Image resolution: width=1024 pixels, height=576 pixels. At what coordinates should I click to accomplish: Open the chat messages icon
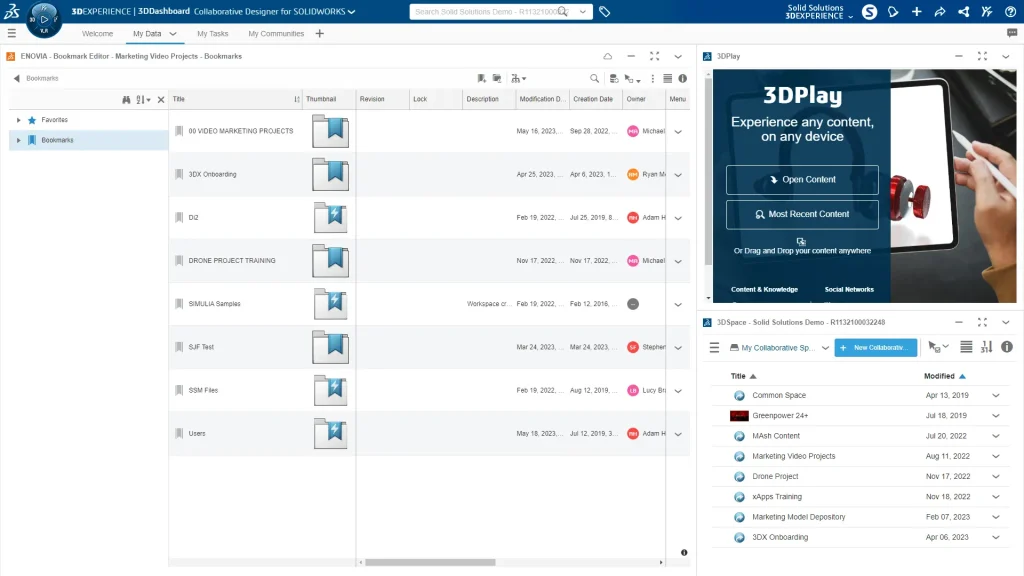(x=1012, y=33)
